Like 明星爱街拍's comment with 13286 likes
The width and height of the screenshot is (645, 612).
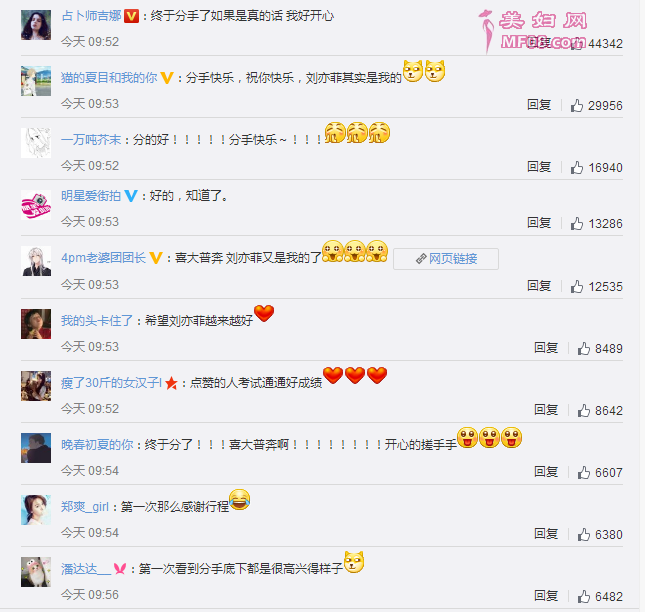point(576,223)
